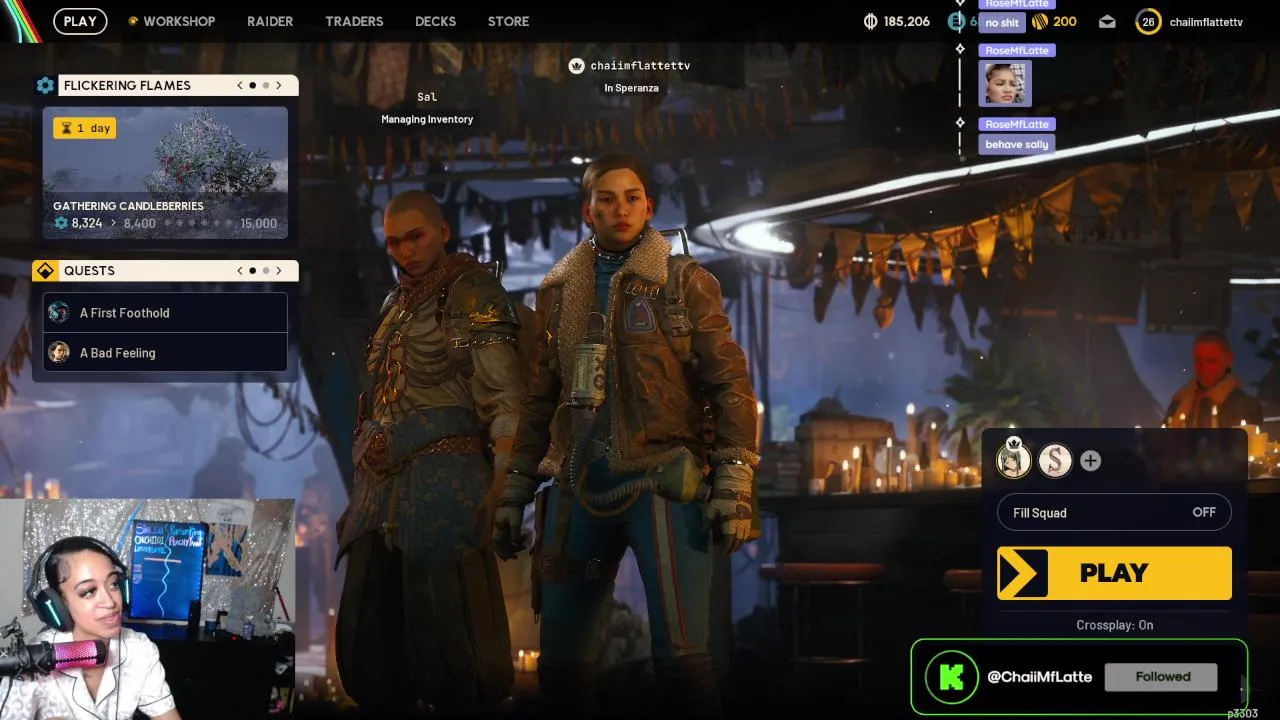Screen dimensions: 1280x720
Task: Click the @ChaiiMfLatte handle in banner
Action: [1040, 677]
